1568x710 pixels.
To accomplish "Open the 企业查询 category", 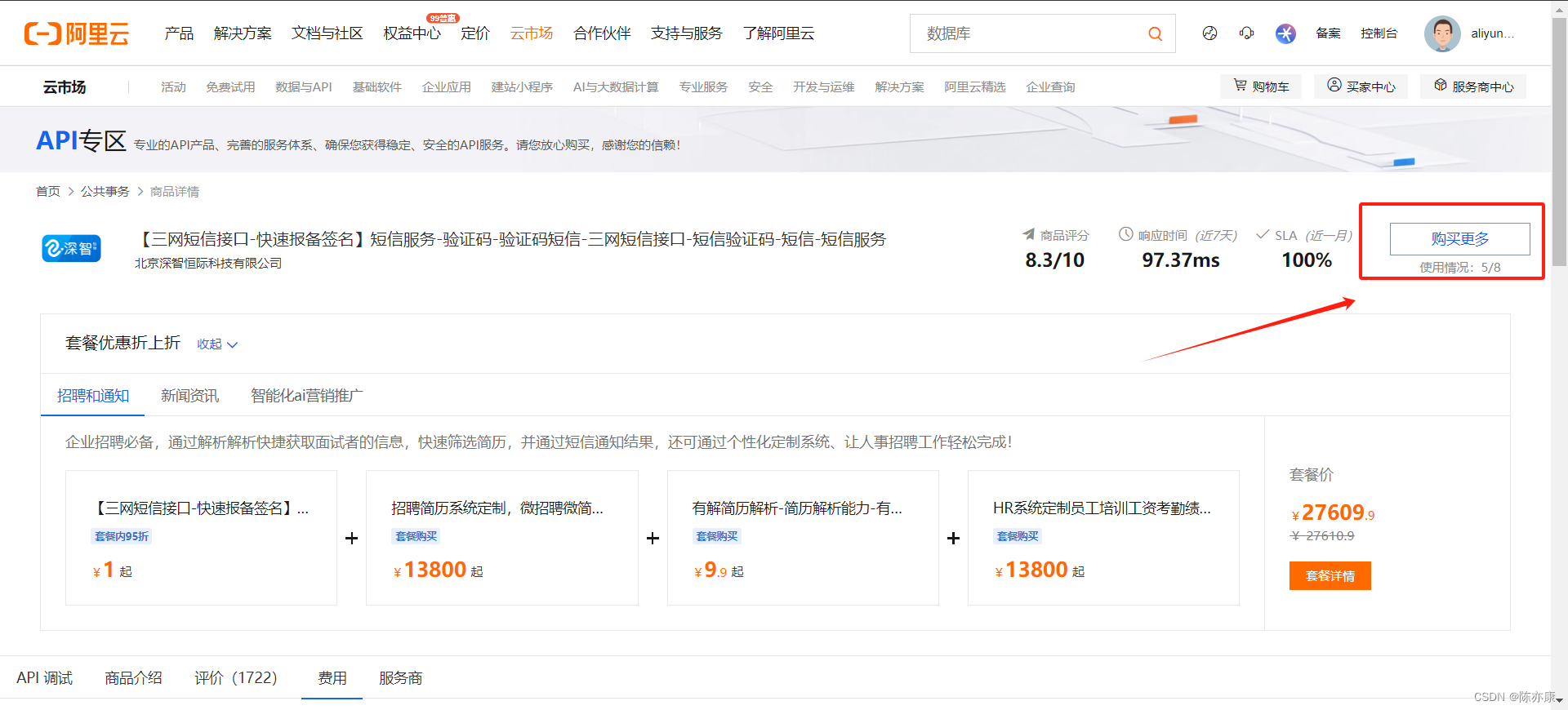I will 1050,87.
